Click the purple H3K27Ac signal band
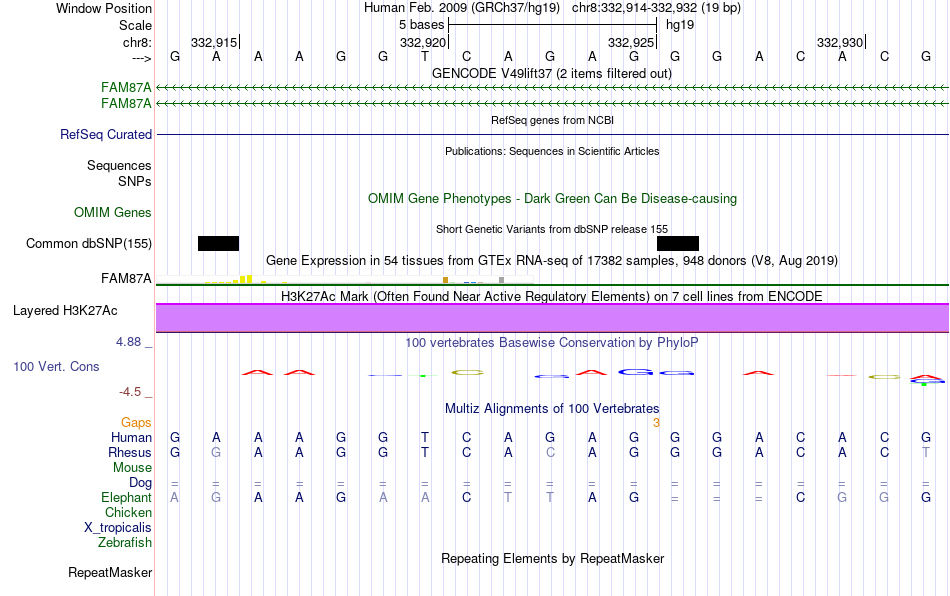The width and height of the screenshot is (950, 596). coord(552,318)
